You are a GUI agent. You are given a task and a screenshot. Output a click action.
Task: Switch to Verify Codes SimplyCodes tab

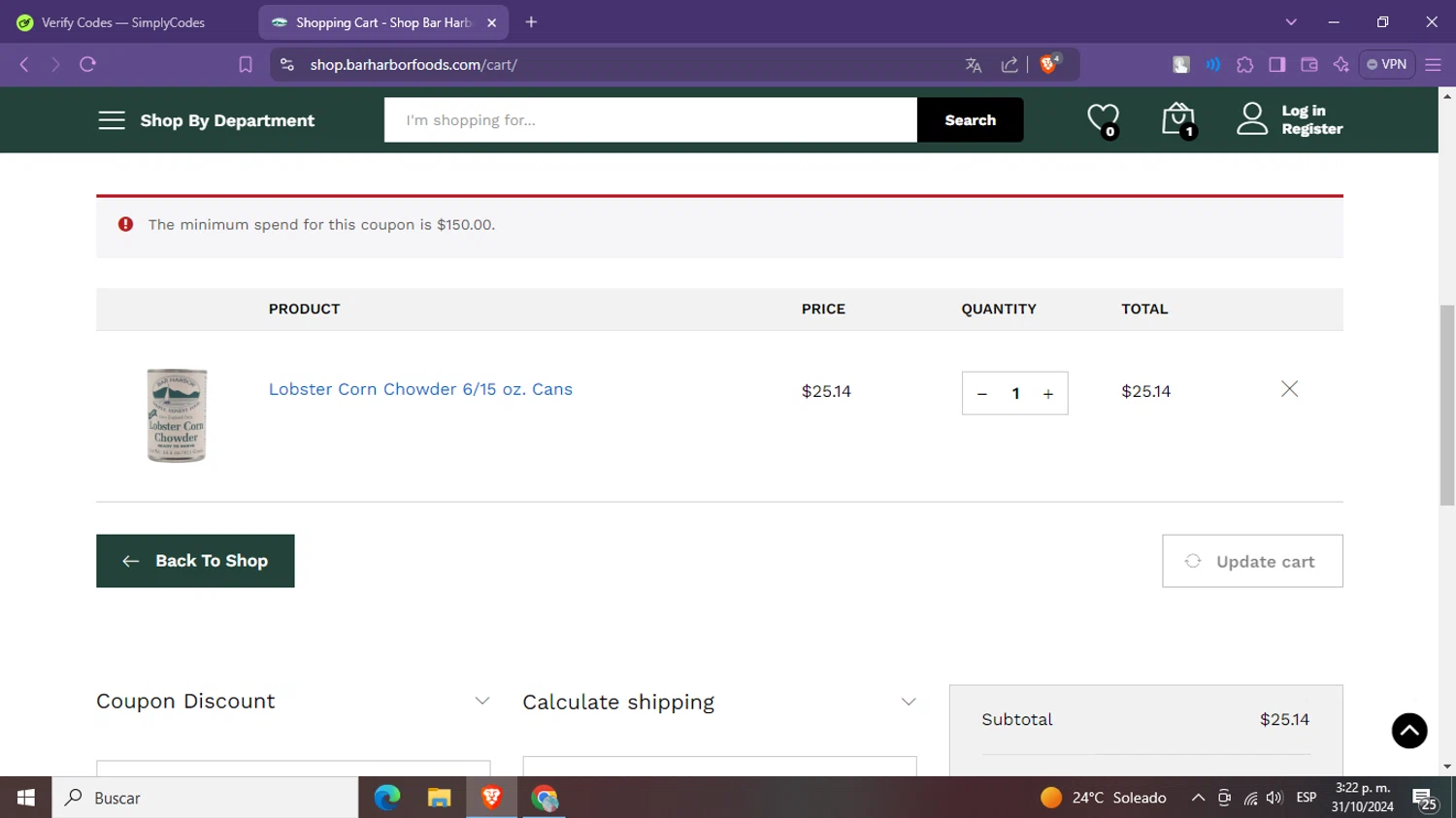(123, 22)
